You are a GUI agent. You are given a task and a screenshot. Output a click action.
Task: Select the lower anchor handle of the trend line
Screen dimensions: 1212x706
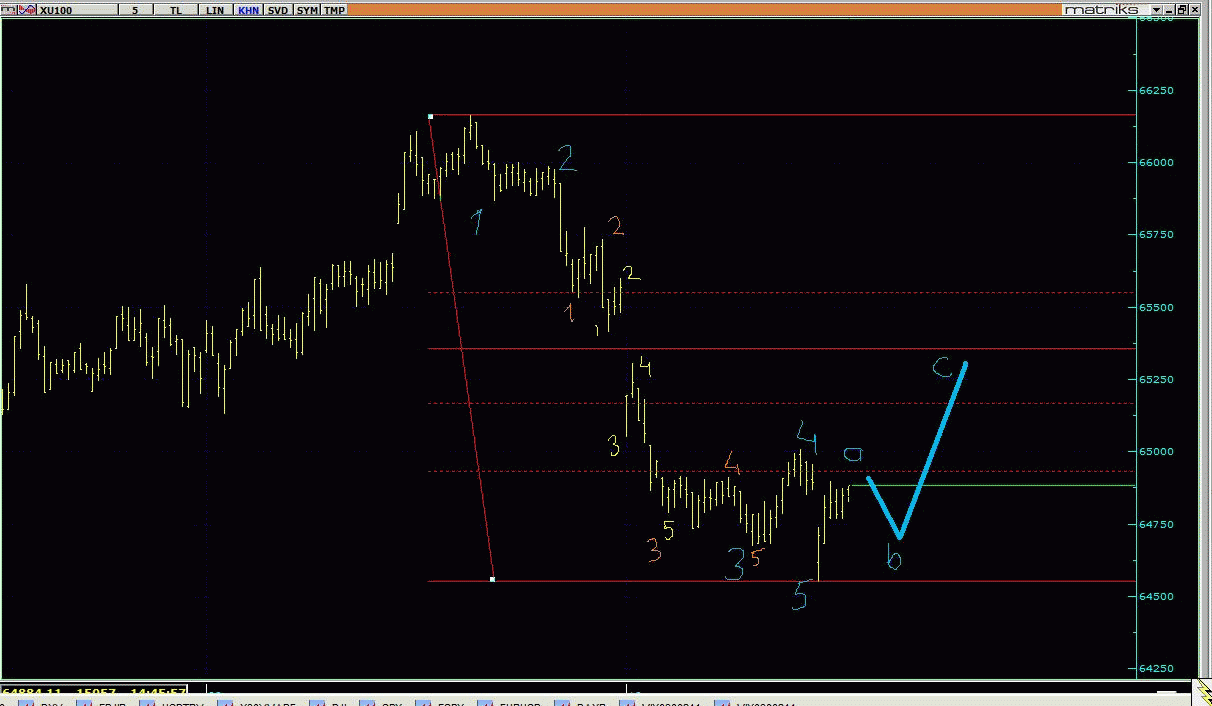[x=493, y=579]
